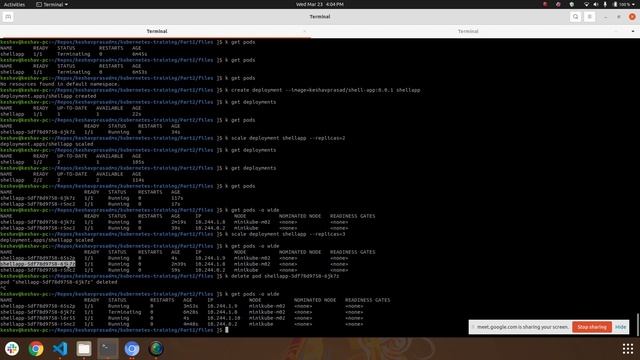
Task: Open the blue Chromium icon in the dock
Action: (132, 349)
